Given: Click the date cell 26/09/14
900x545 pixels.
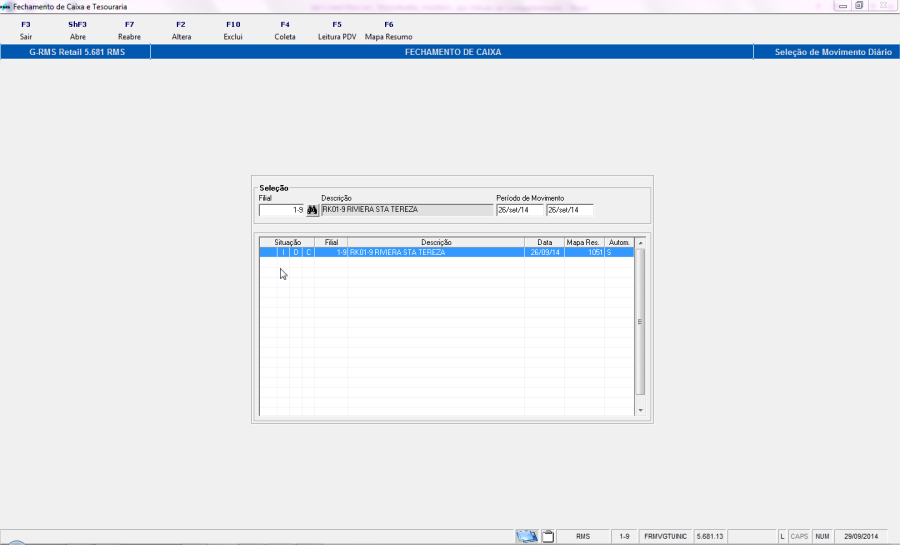Looking at the screenshot, I should pos(544,252).
